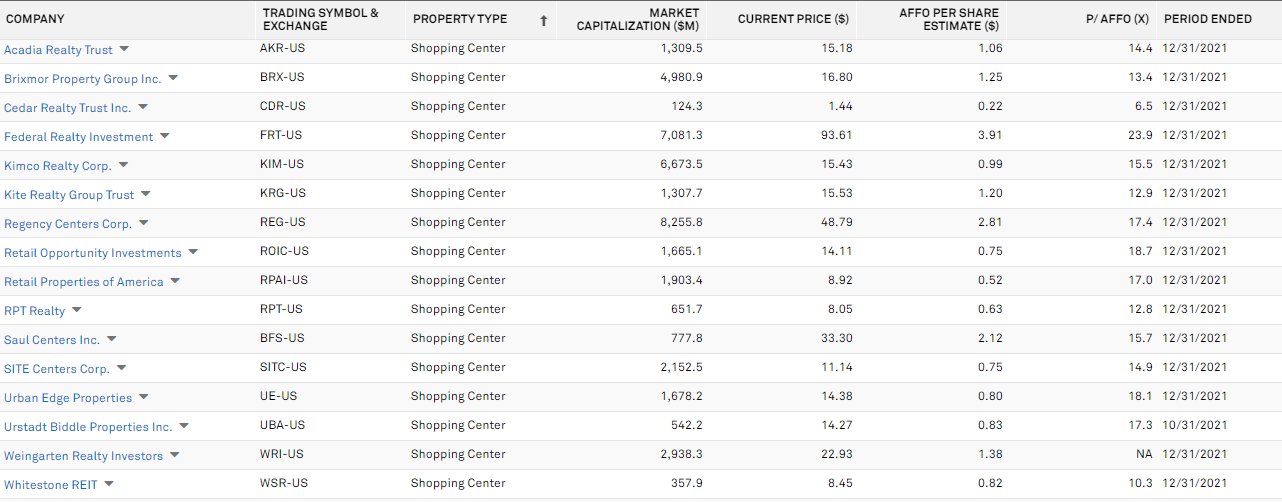Image resolution: width=1282 pixels, height=502 pixels.
Task: Open dropdown arrow next to Acadia Realty Trust
Action: 124,49
